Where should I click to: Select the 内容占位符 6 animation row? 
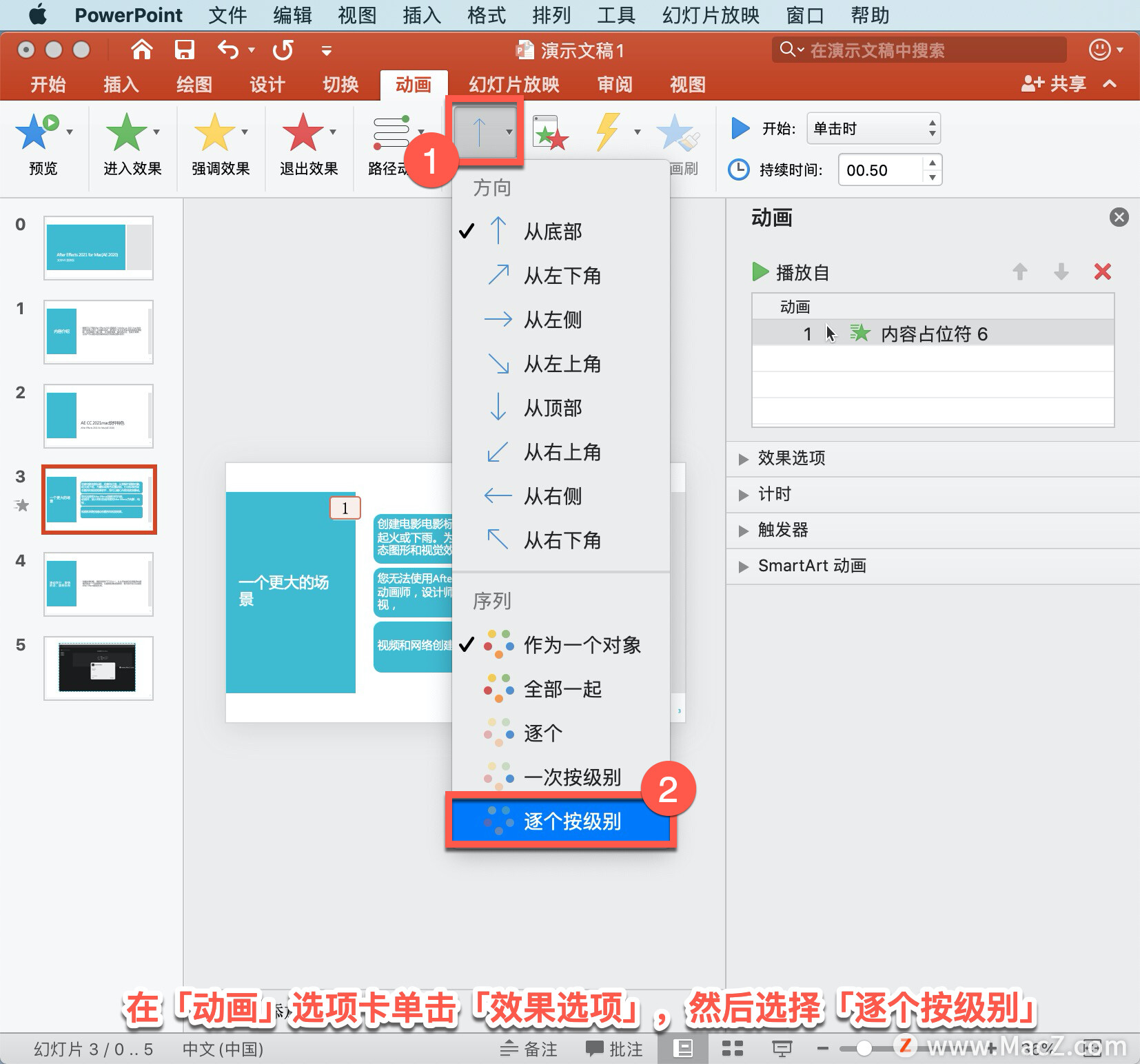[933, 334]
